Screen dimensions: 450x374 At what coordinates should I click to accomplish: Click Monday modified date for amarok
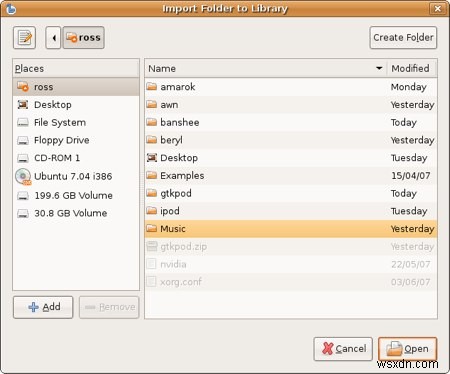coord(408,87)
